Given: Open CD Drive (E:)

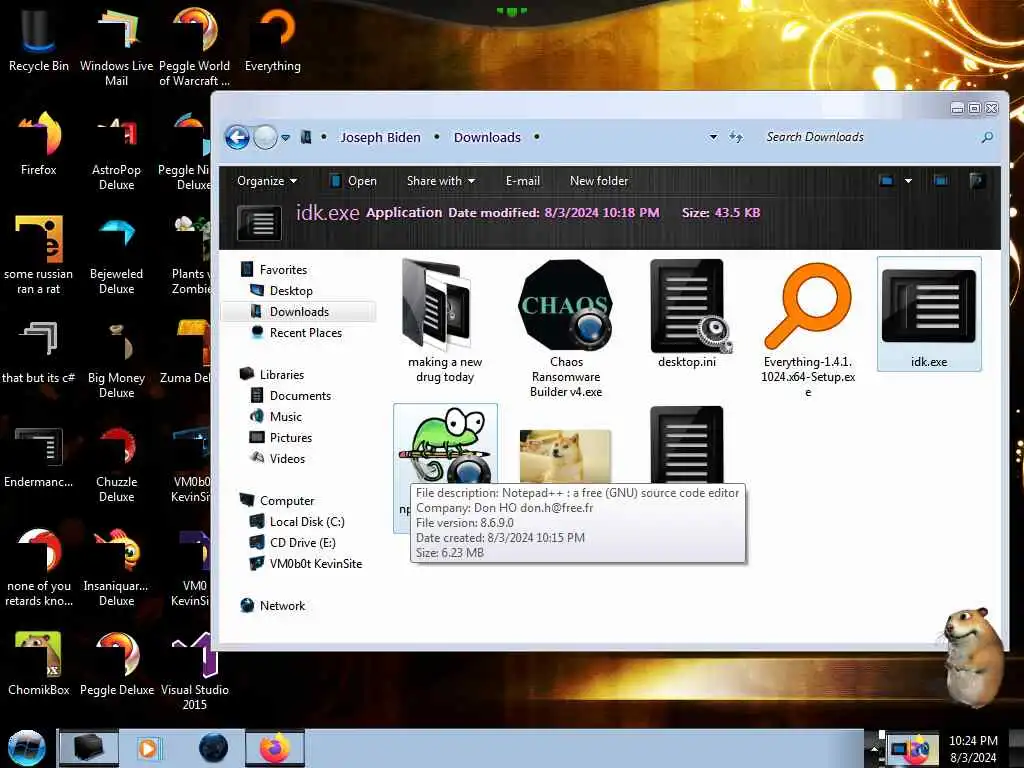Looking at the screenshot, I should [293, 543].
